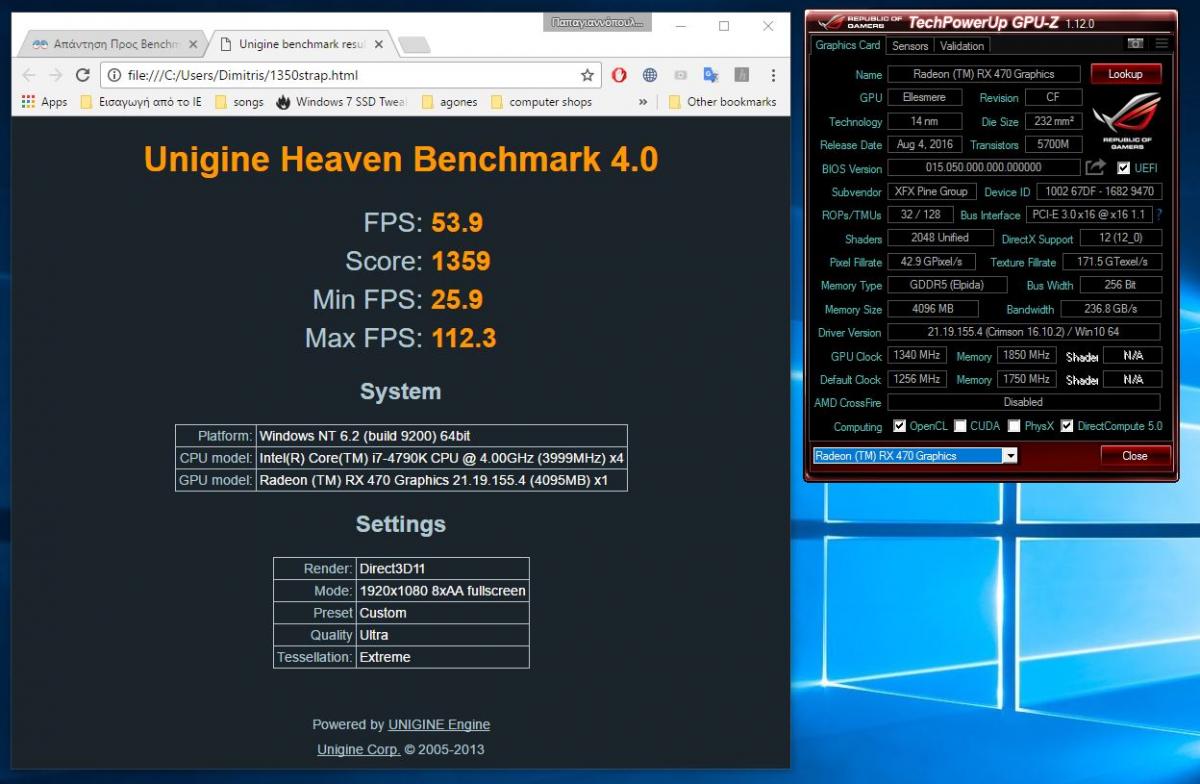Click the CPU model i7-4790K cell

click(442, 458)
